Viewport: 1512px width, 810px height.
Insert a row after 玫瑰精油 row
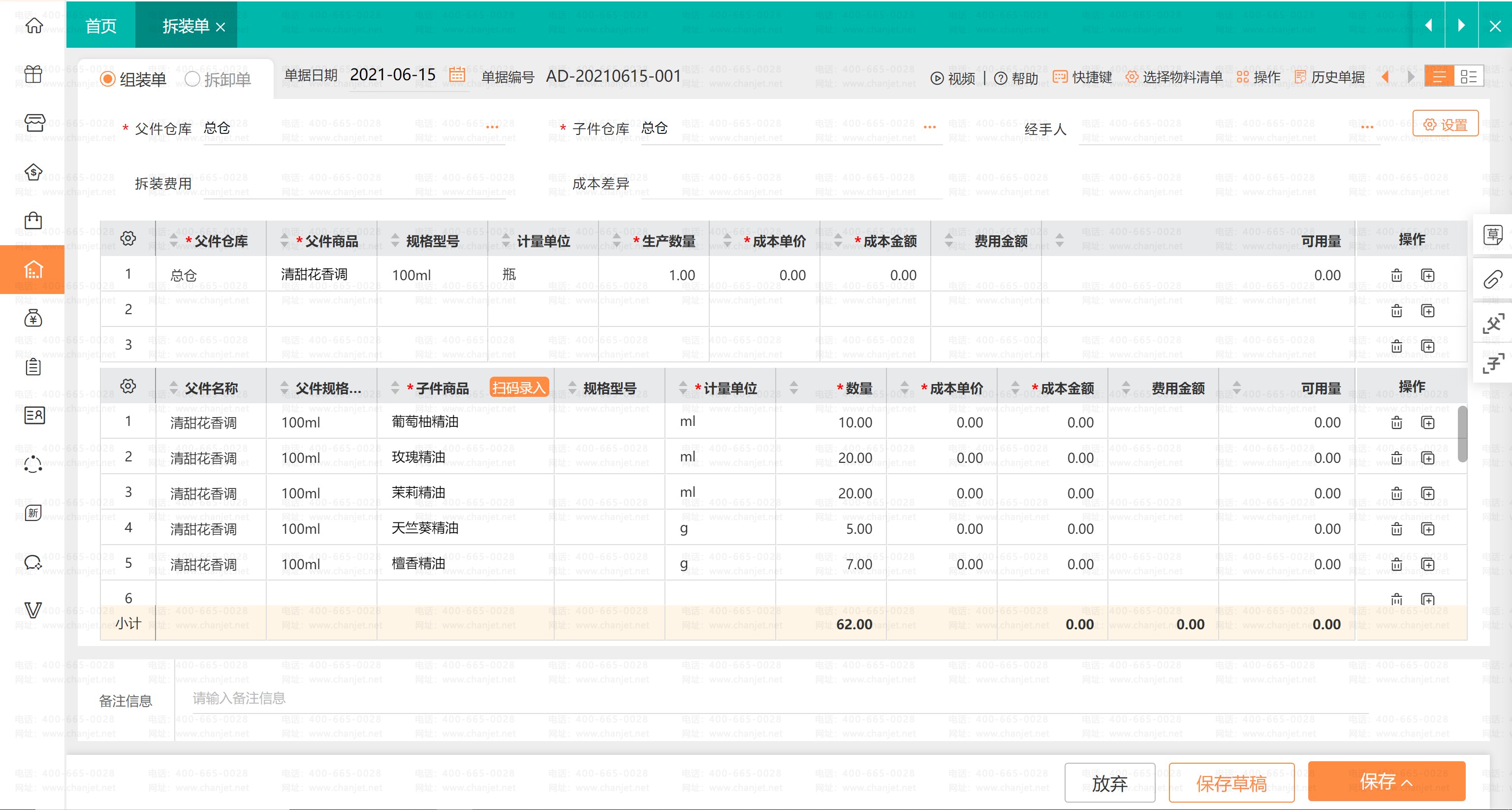point(1427,458)
